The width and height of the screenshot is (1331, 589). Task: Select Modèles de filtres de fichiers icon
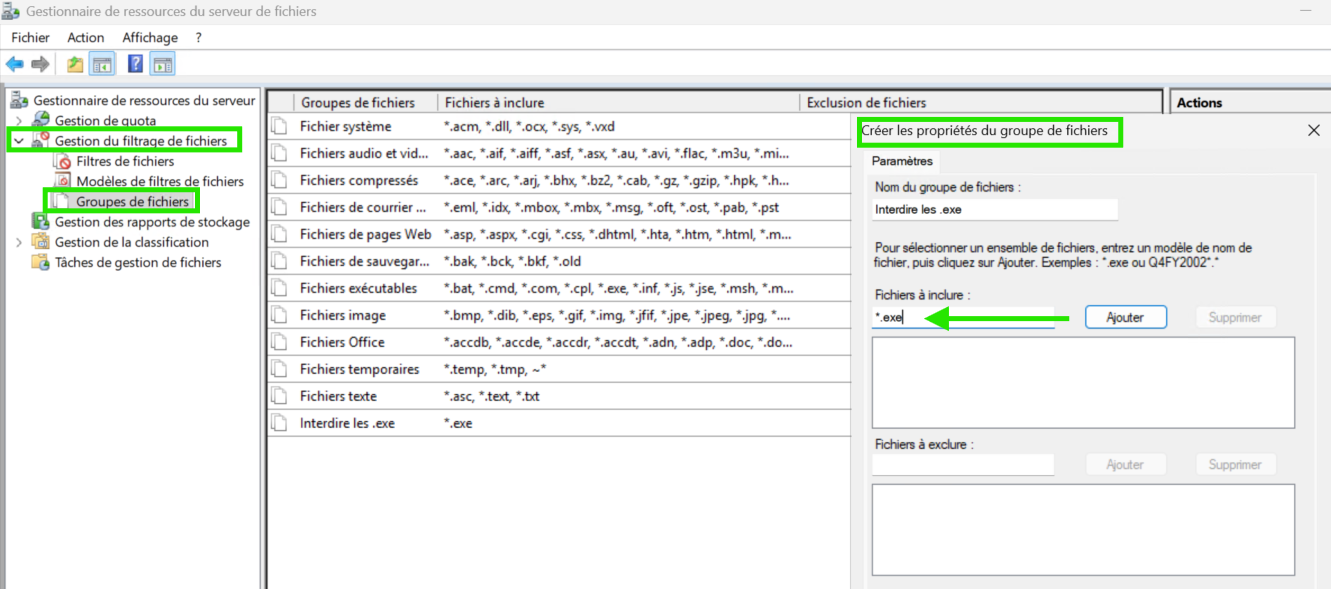click(x=63, y=181)
